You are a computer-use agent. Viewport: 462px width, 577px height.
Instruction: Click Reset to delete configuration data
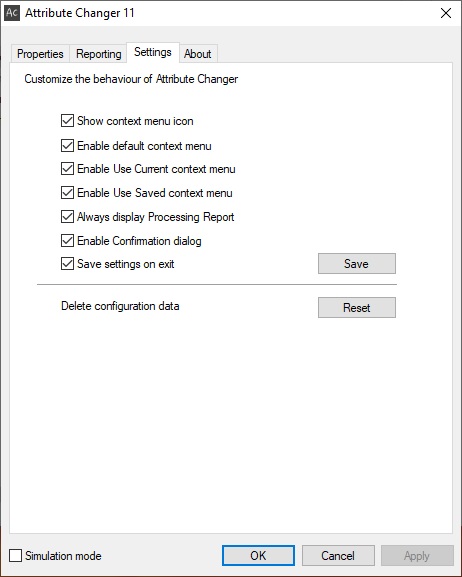click(x=357, y=307)
